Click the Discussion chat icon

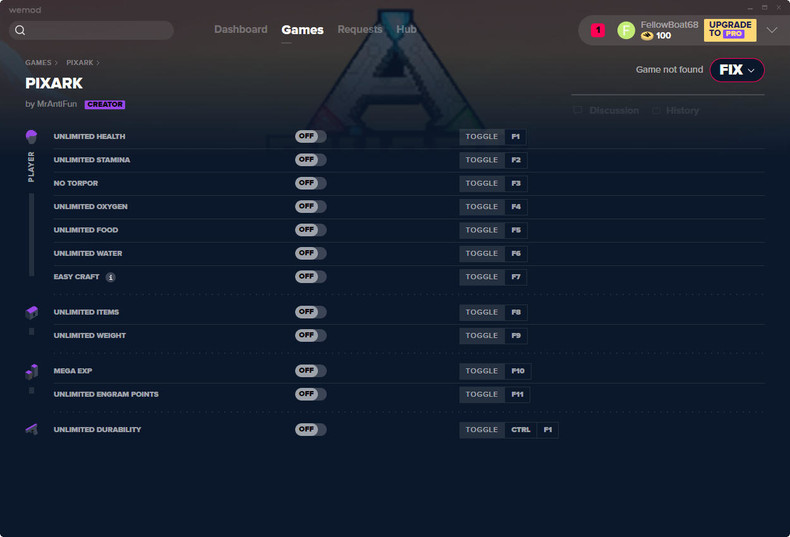tap(577, 110)
